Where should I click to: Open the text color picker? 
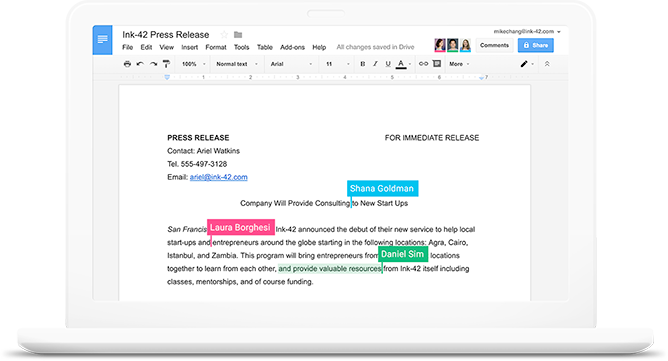(x=401, y=64)
